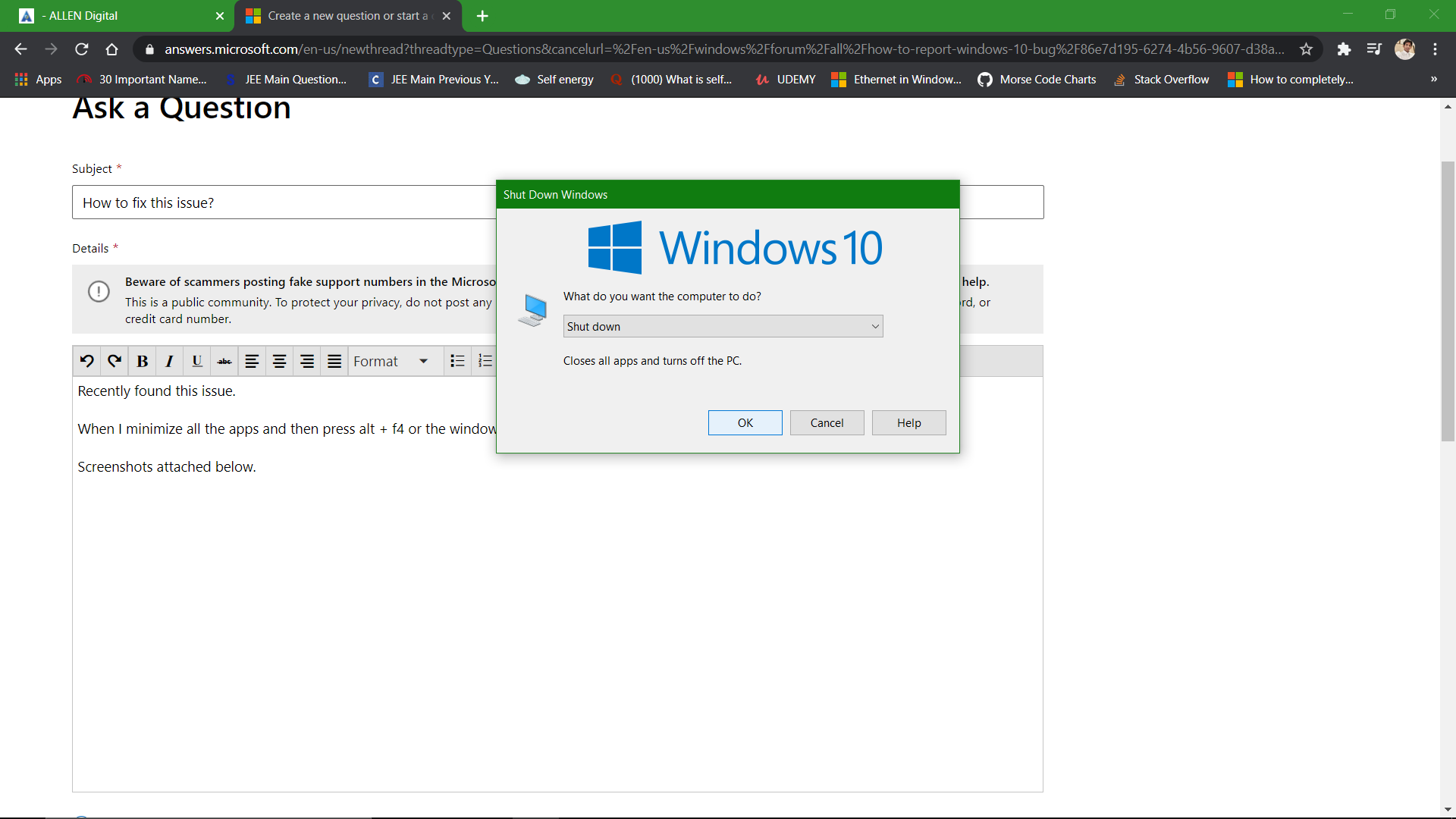Go to the browser Home page
Image resolution: width=1456 pixels, height=819 pixels.
pos(111,49)
